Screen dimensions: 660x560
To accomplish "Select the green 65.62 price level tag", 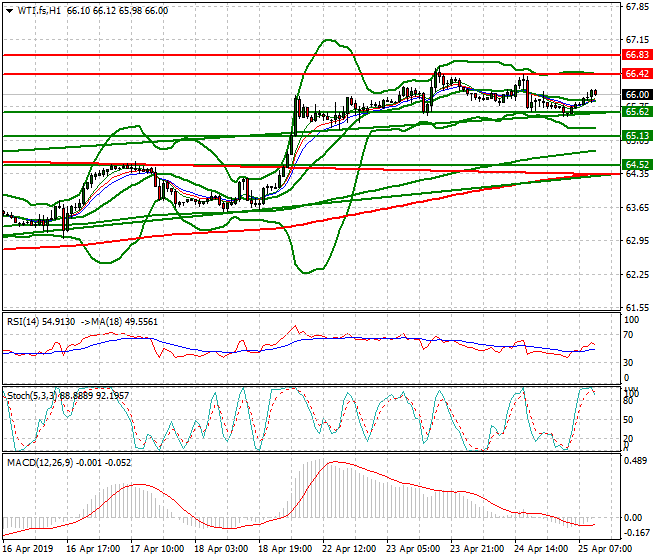I will click(x=637, y=112).
